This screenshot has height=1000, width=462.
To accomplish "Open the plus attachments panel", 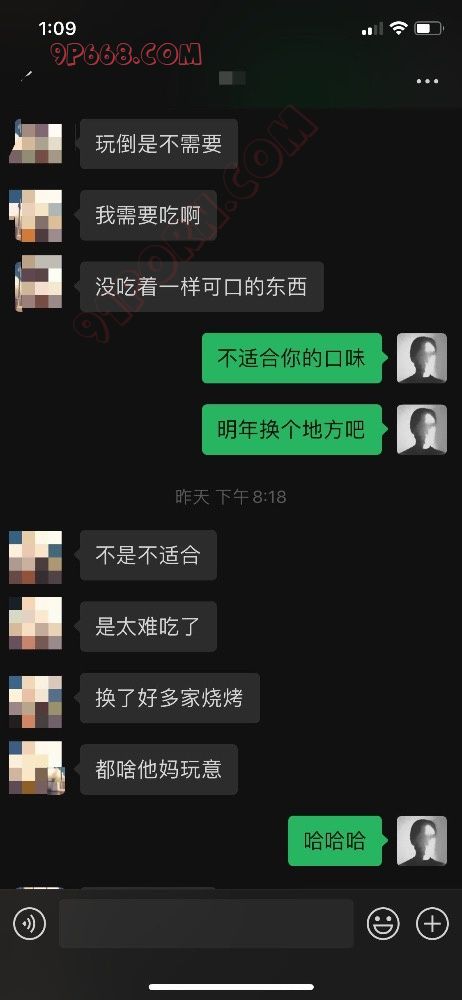I will (x=432, y=923).
